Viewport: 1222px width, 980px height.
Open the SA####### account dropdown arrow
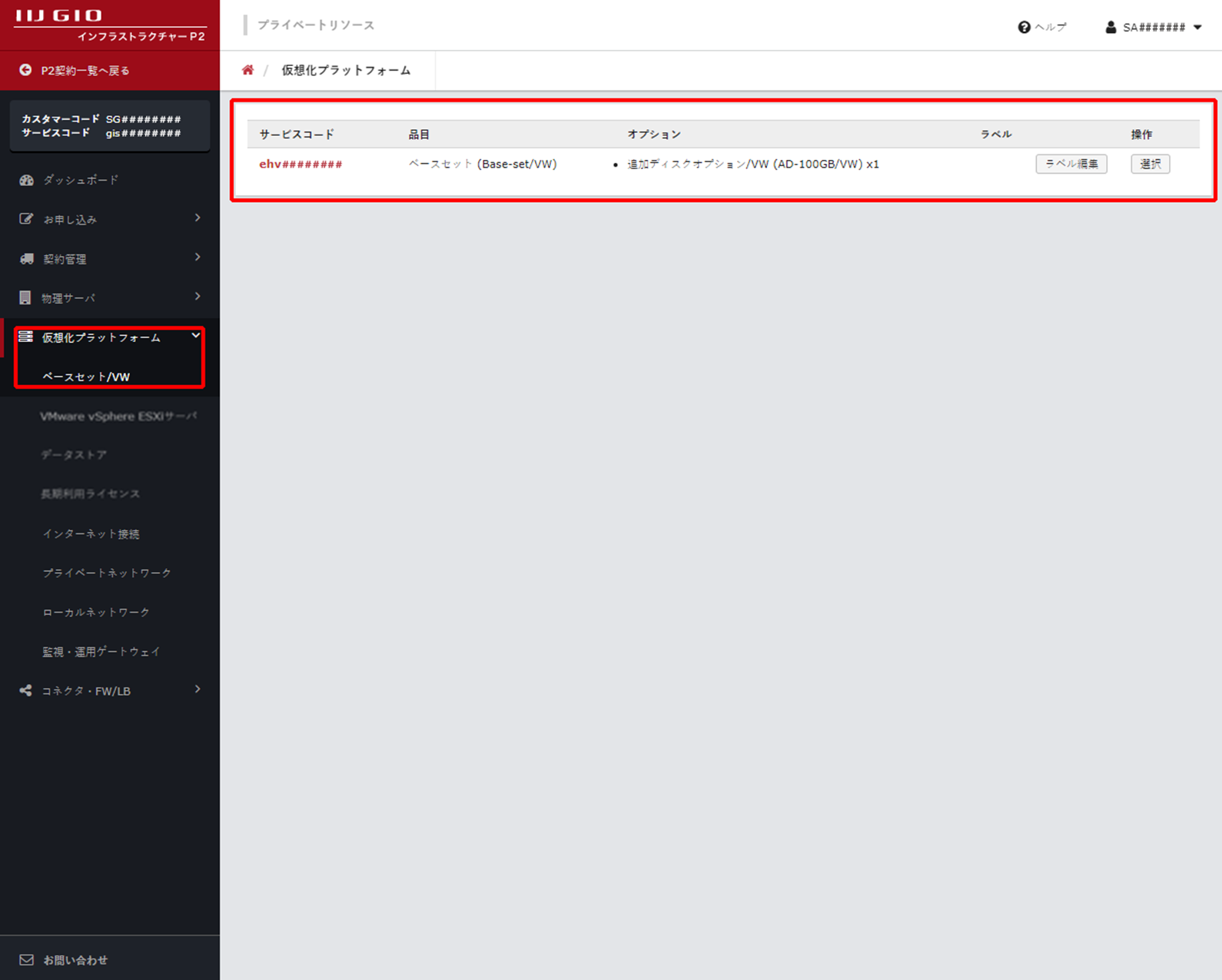[1197, 28]
